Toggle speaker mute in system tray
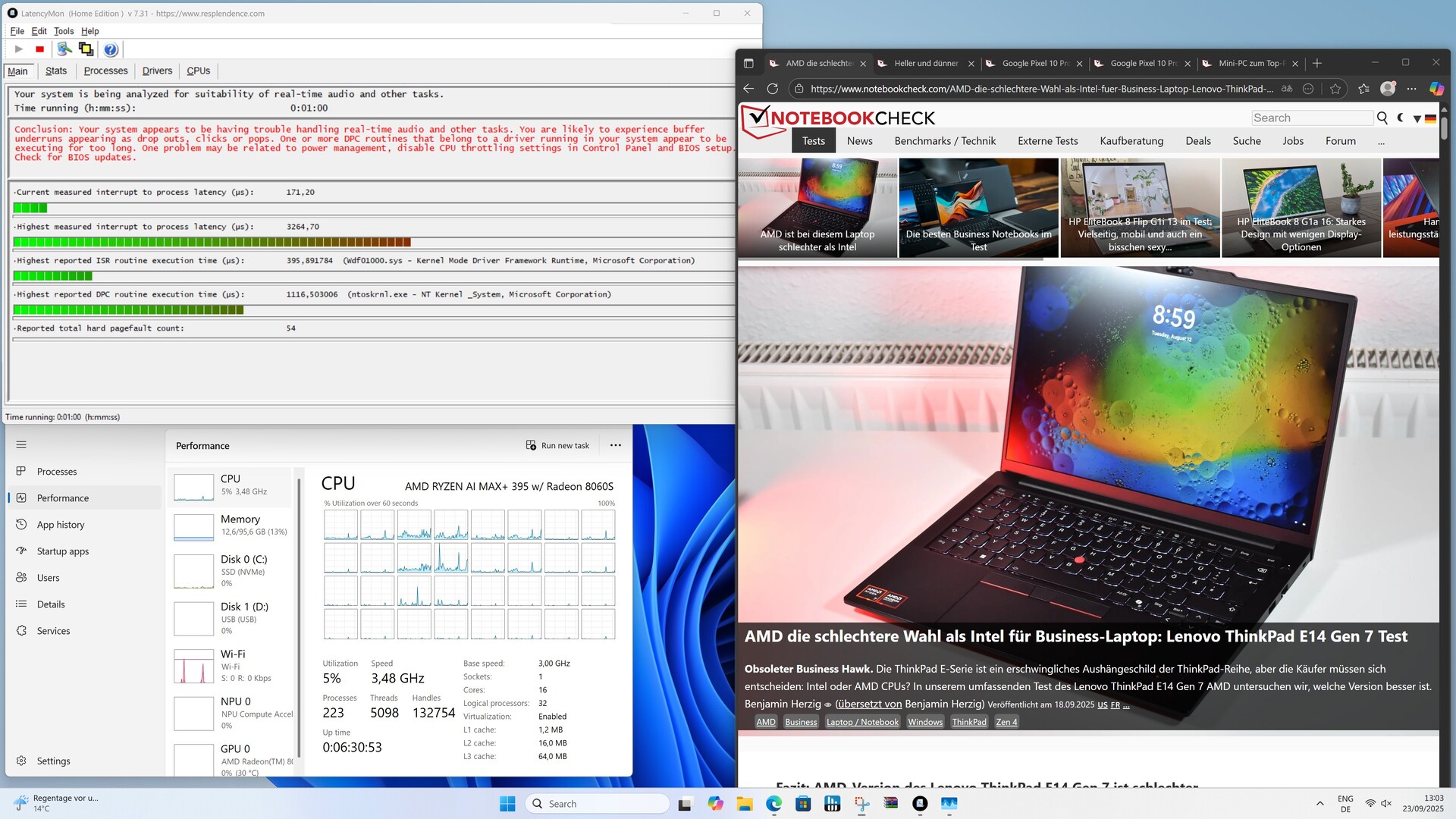This screenshot has height=819, width=1456. coord(1386,804)
